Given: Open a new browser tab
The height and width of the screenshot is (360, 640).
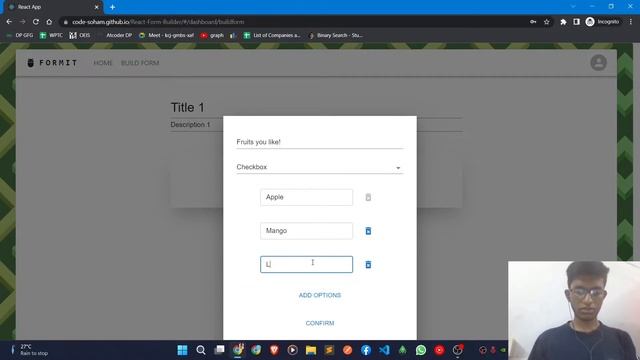Looking at the screenshot, I should [x=112, y=7].
